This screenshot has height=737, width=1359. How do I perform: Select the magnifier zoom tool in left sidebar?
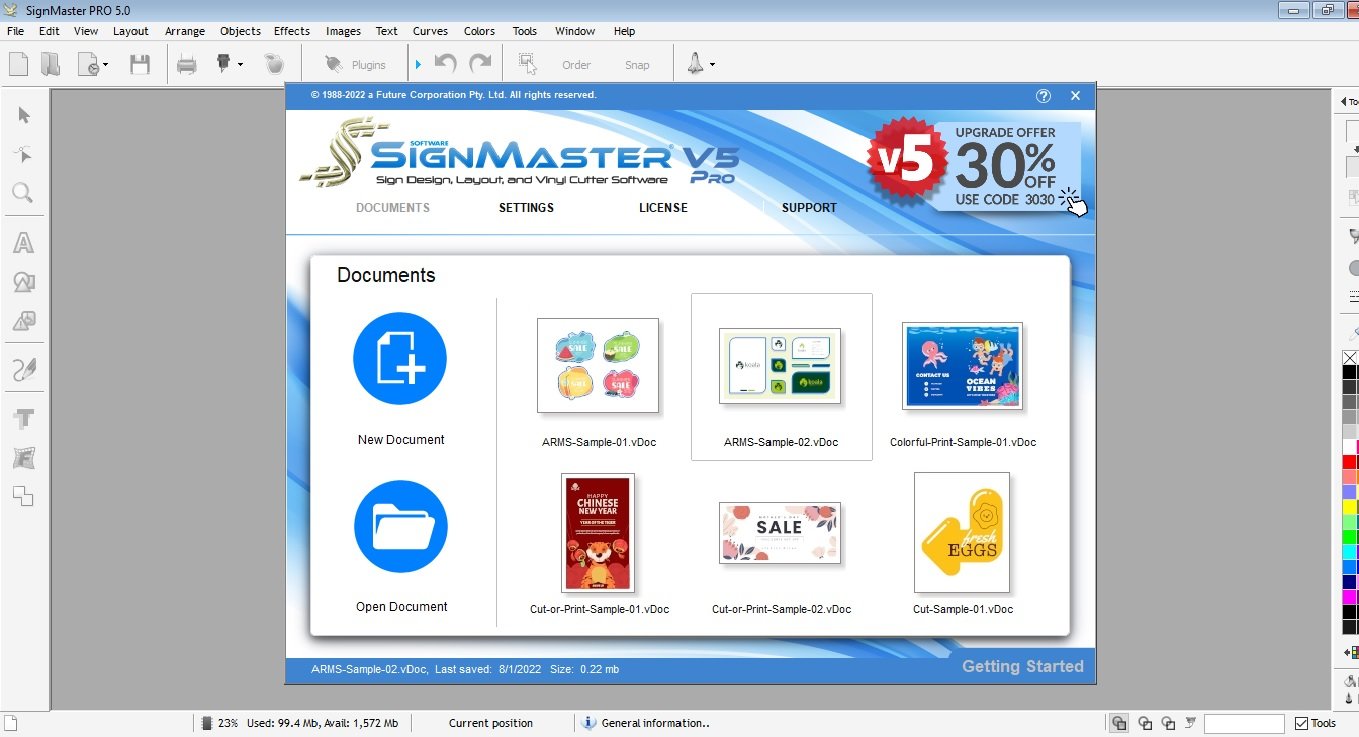tap(23, 193)
